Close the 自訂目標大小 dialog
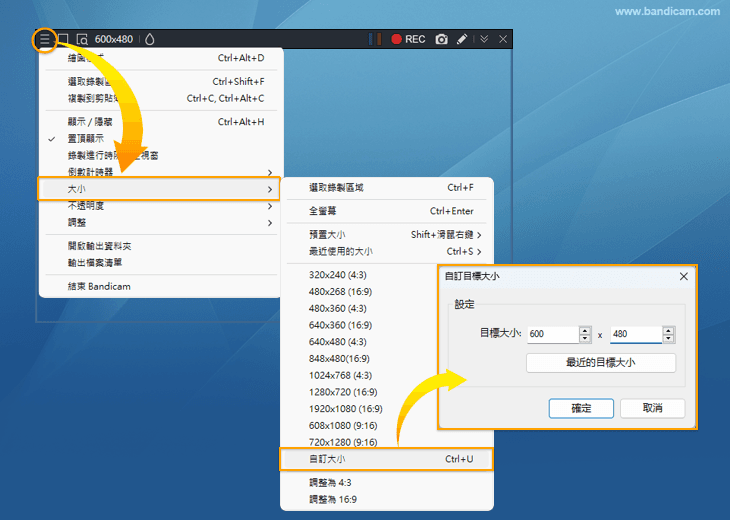This screenshot has width=730, height=520. (683, 277)
